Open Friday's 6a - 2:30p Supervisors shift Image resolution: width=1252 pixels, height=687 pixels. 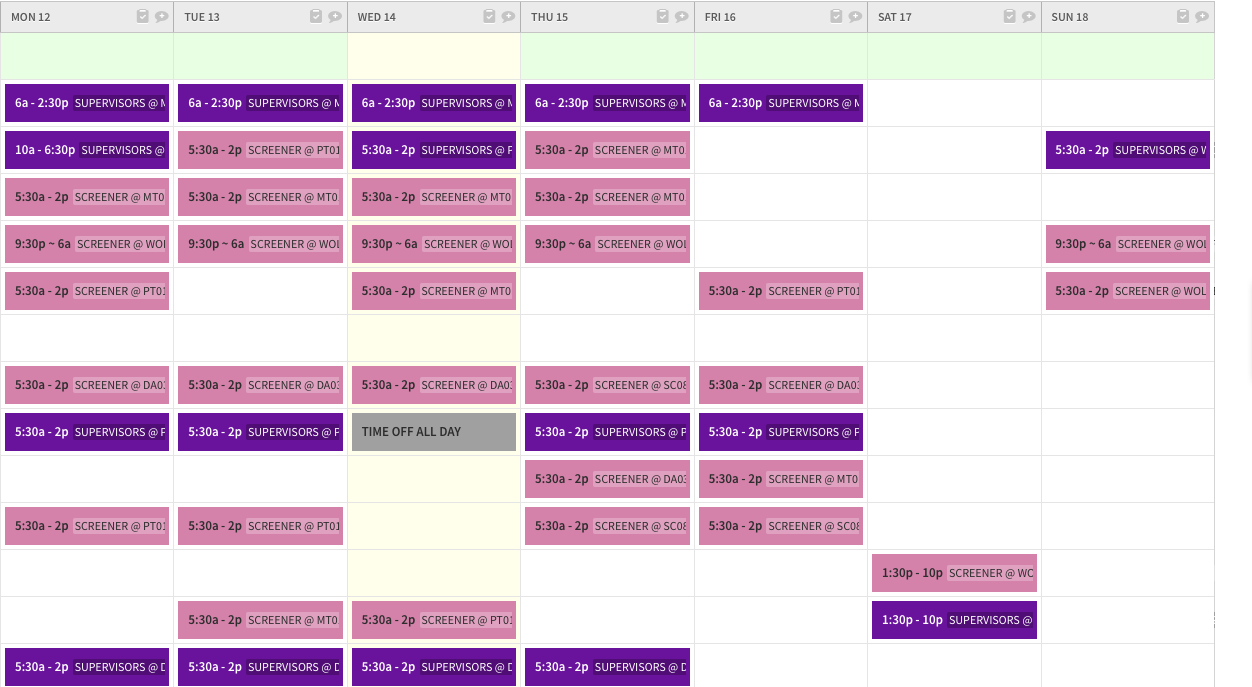tap(781, 103)
